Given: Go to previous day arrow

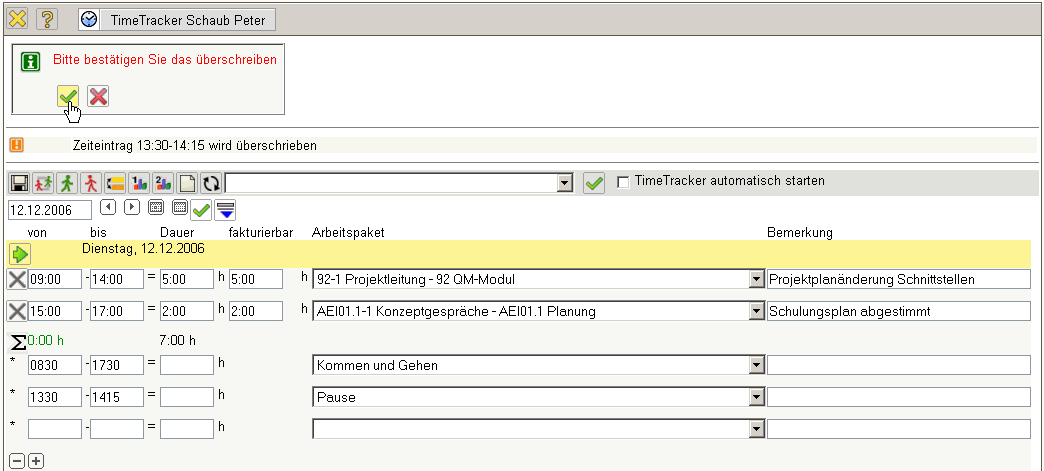Looking at the screenshot, I should click(109, 208).
